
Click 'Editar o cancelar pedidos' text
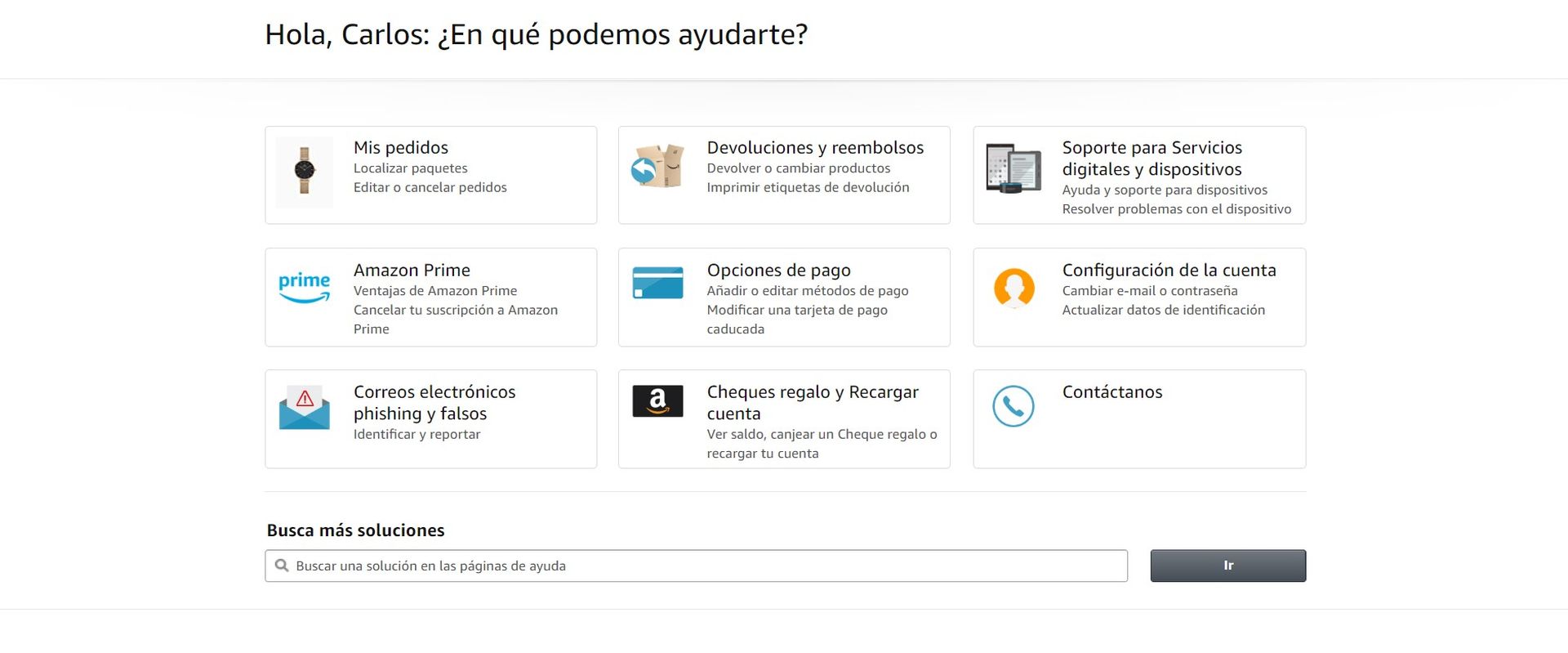[x=430, y=187]
